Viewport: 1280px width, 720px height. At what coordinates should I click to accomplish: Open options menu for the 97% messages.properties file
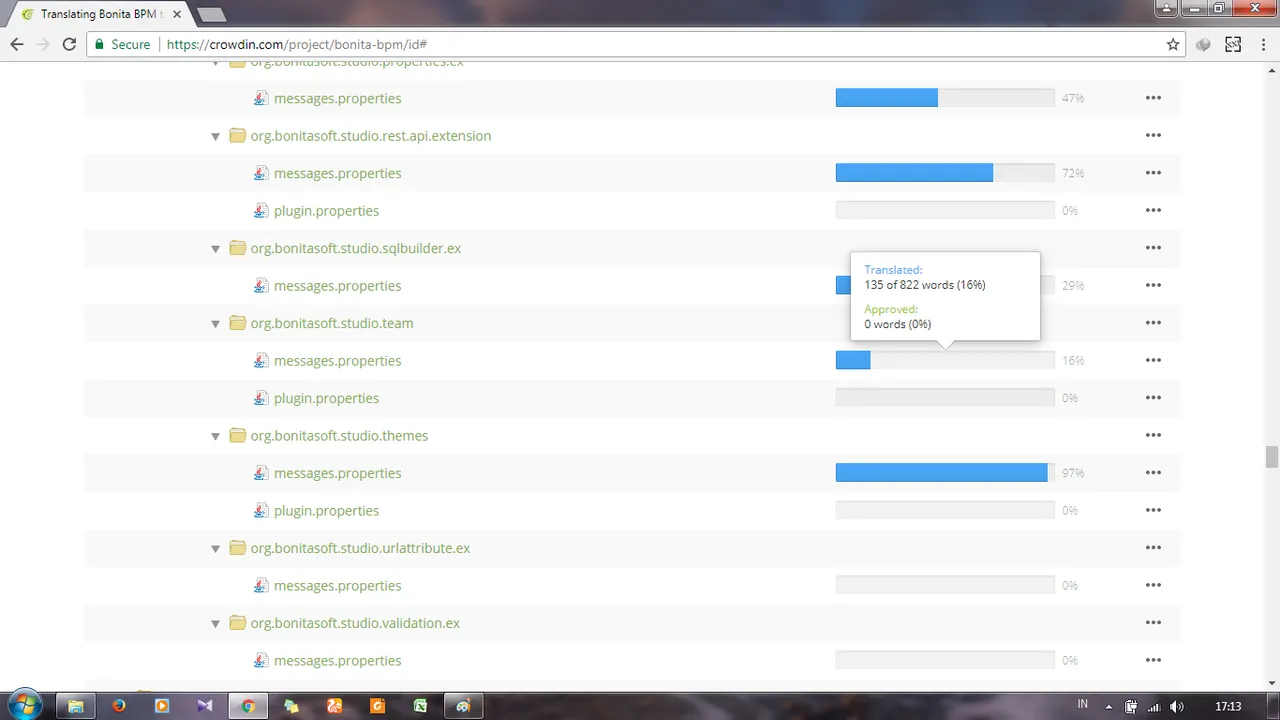[x=1153, y=473]
